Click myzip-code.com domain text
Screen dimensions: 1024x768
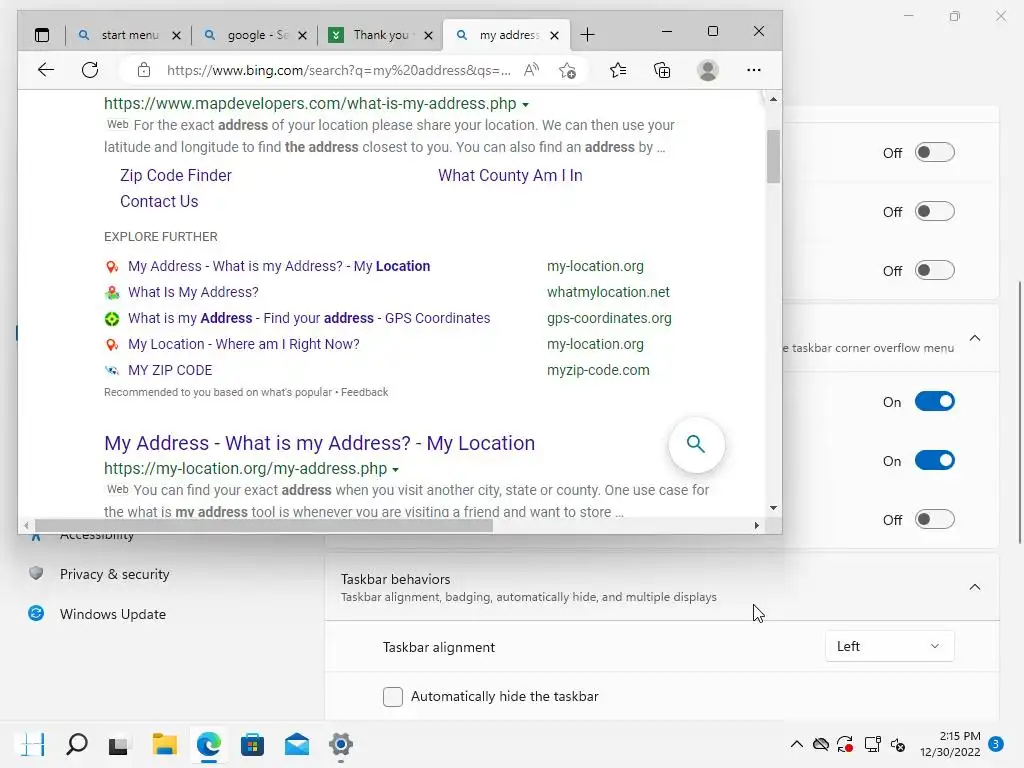point(598,370)
